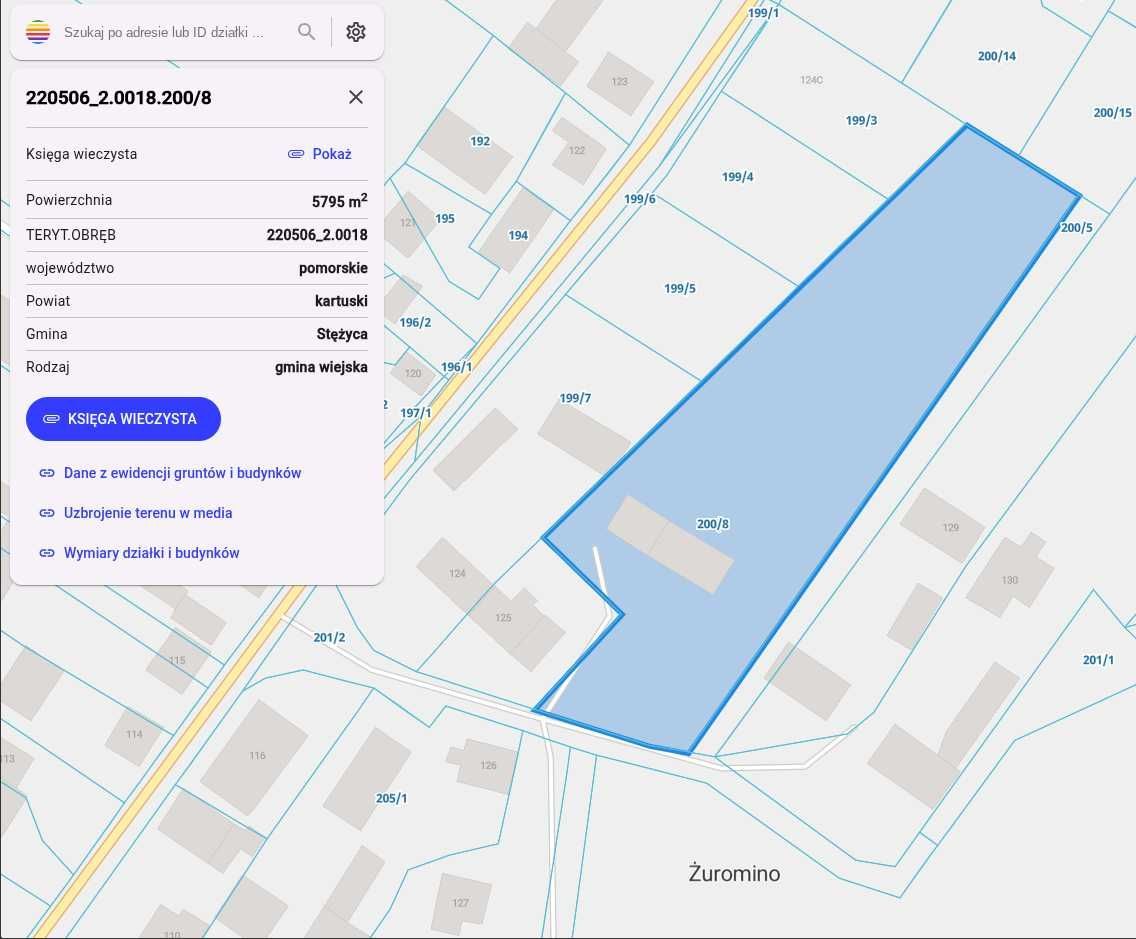
Task: Click parcel 200/14 on the map
Action: pos(997,56)
